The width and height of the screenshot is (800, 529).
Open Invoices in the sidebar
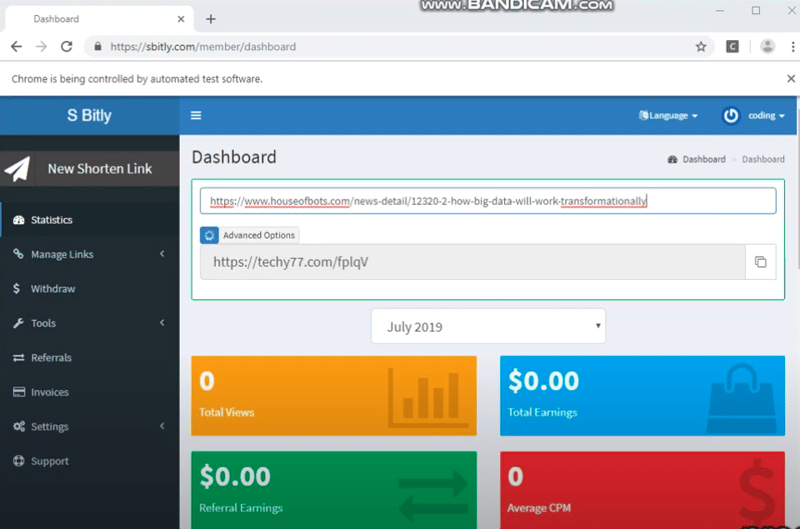pos(90,392)
